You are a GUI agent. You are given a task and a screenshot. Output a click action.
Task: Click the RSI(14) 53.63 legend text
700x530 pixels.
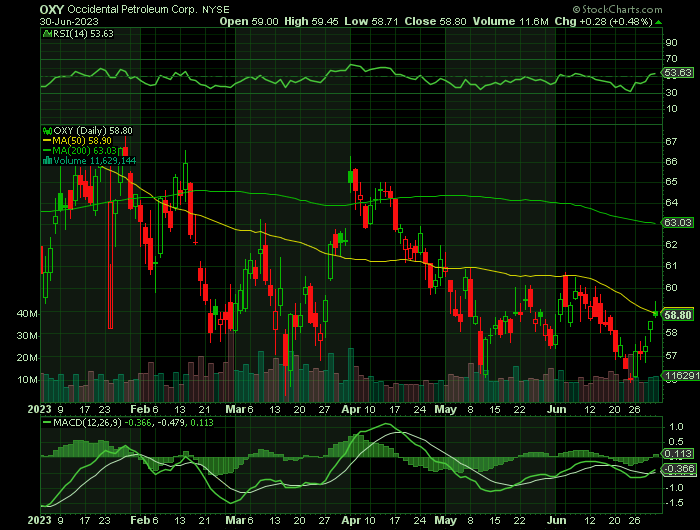coord(83,33)
